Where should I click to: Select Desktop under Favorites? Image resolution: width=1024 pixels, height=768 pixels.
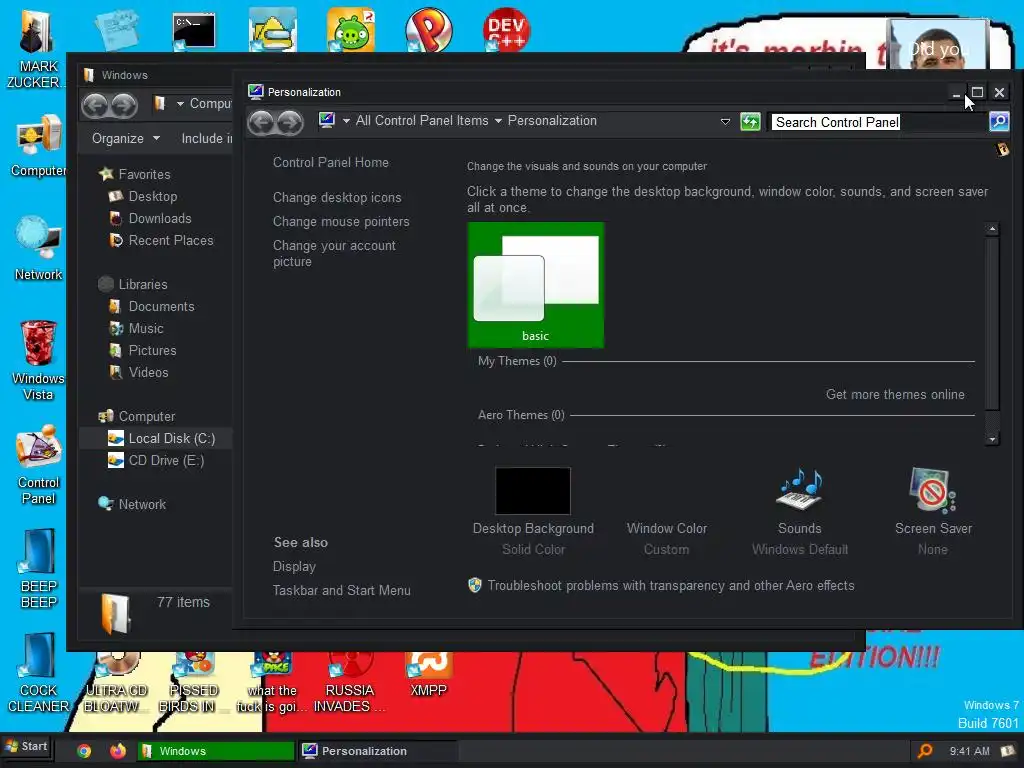tap(153, 197)
